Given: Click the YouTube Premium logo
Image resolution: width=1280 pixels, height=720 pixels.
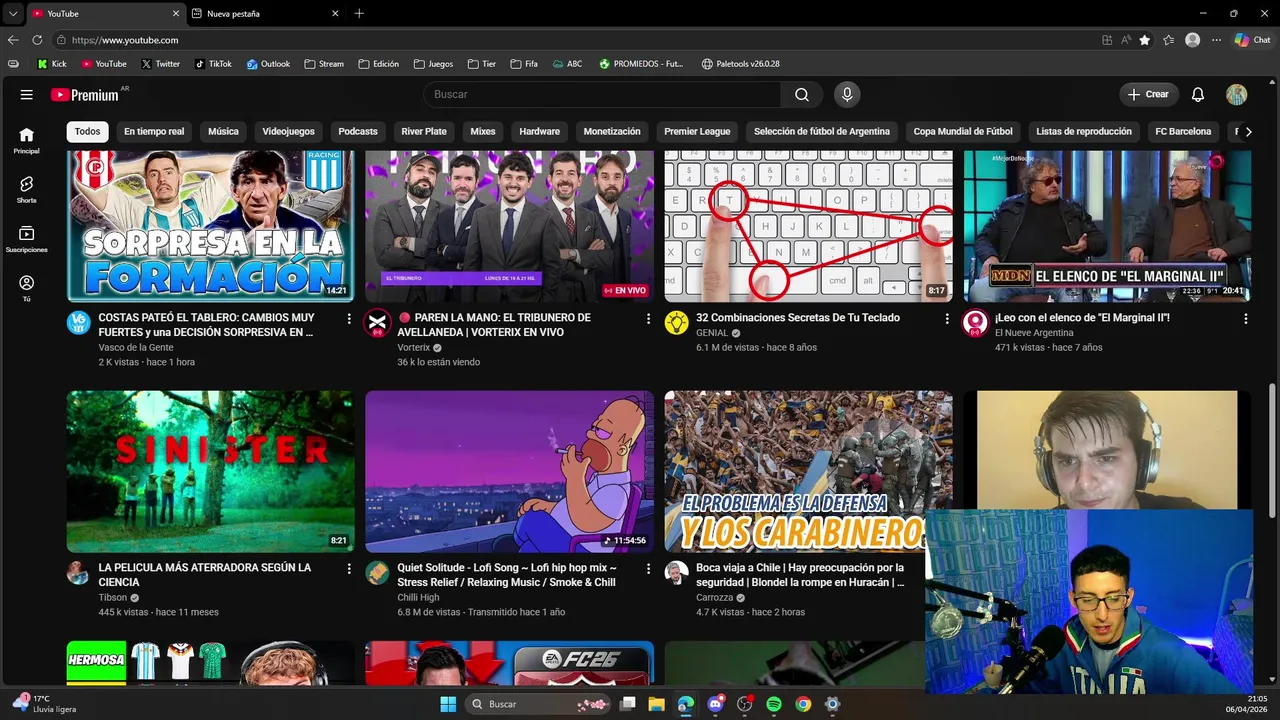Looking at the screenshot, I should click(x=86, y=95).
